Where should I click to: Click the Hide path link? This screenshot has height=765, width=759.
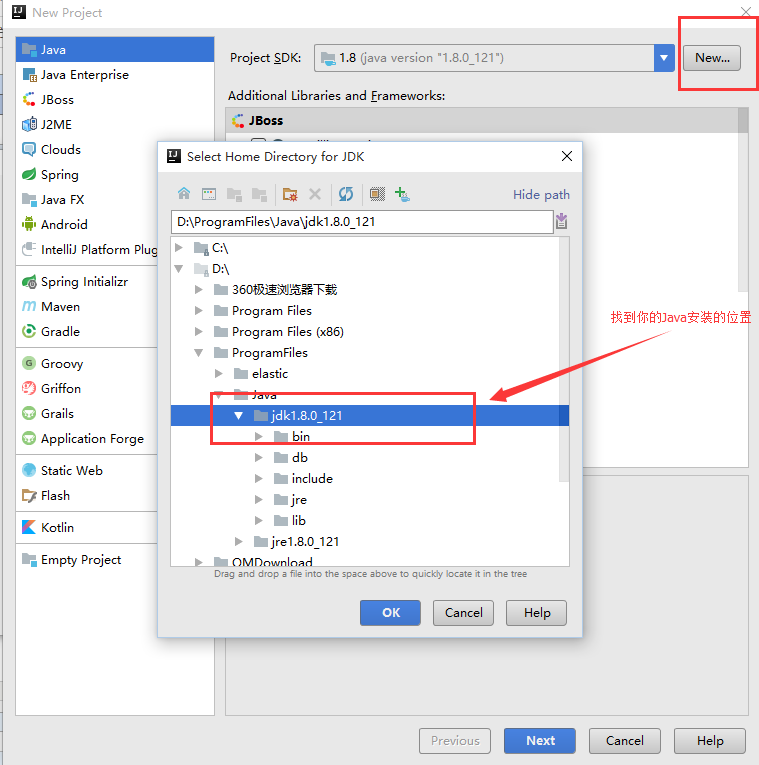541,194
